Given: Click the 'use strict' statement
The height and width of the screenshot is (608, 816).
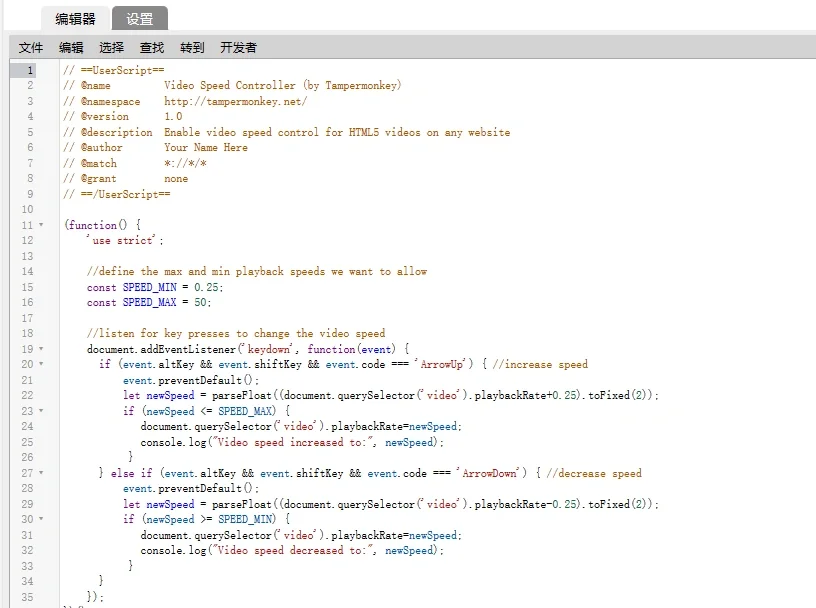Looking at the screenshot, I should click(x=125, y=240).
